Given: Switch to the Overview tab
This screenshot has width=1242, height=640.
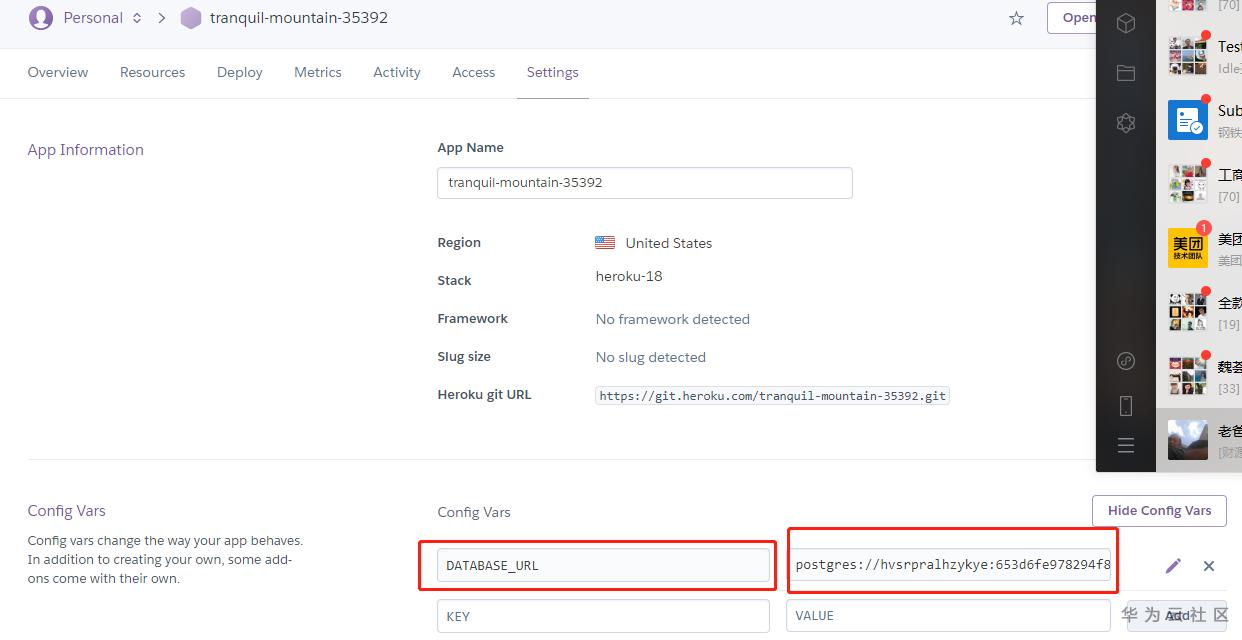Looking at the screenshot, I should click(58, 72).
